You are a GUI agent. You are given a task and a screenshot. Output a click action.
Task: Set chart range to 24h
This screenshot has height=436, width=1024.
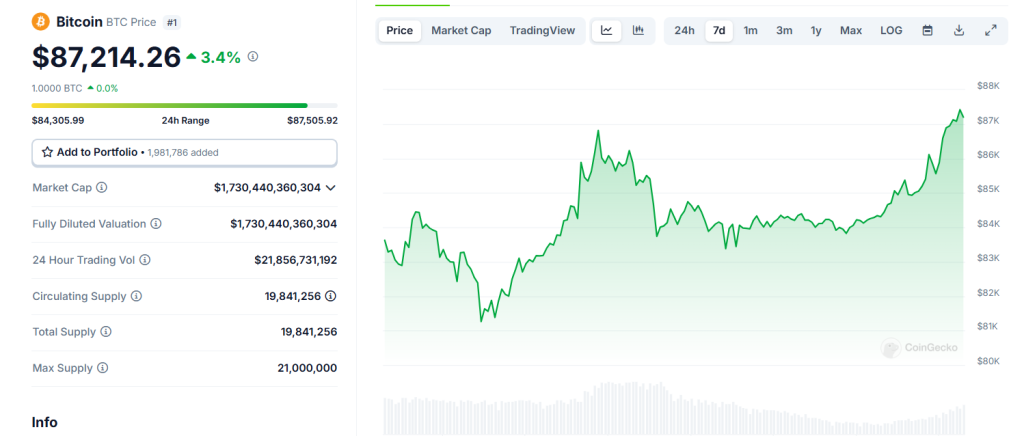(x=684, y=31)
